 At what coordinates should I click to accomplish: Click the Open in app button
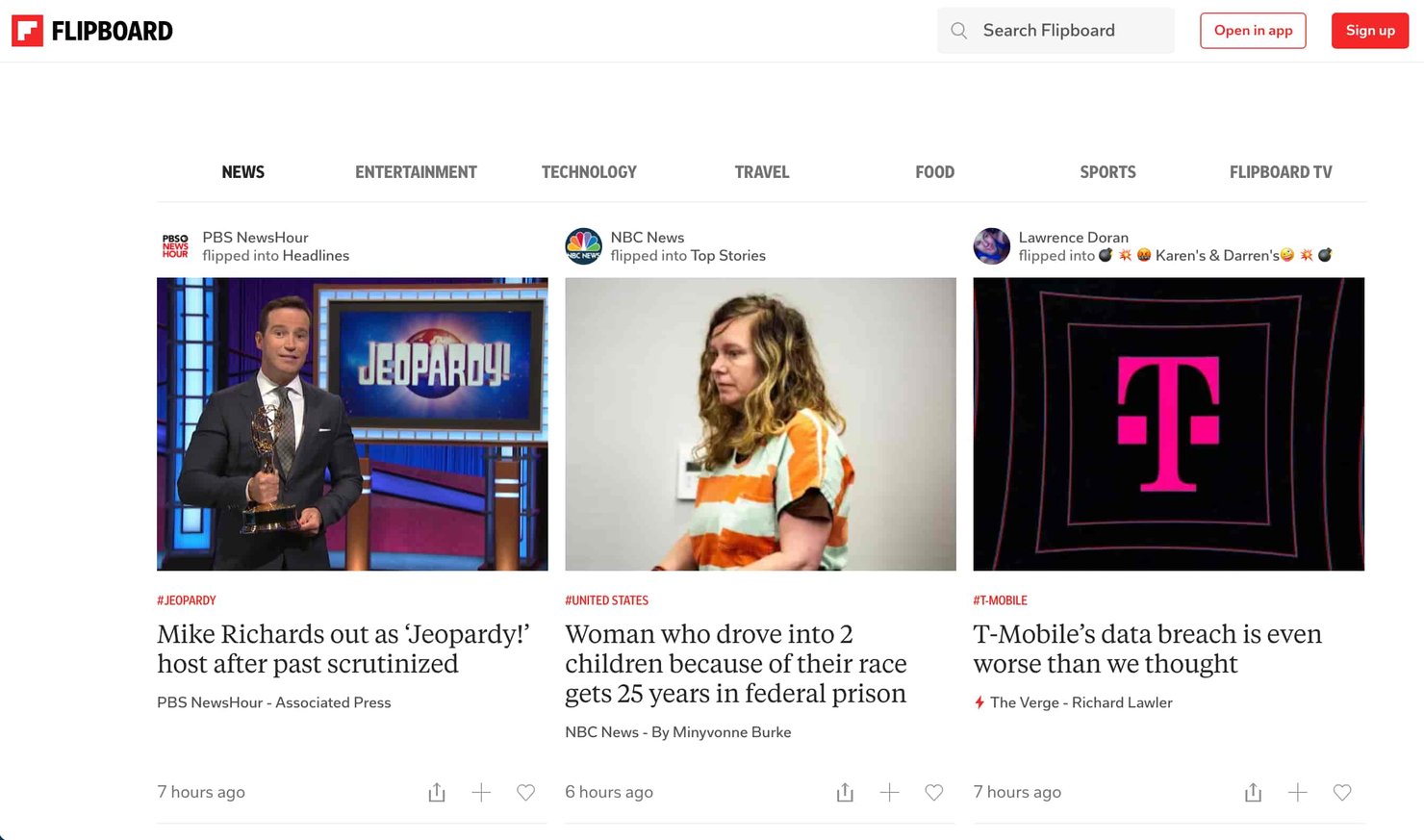point(1253,31)
